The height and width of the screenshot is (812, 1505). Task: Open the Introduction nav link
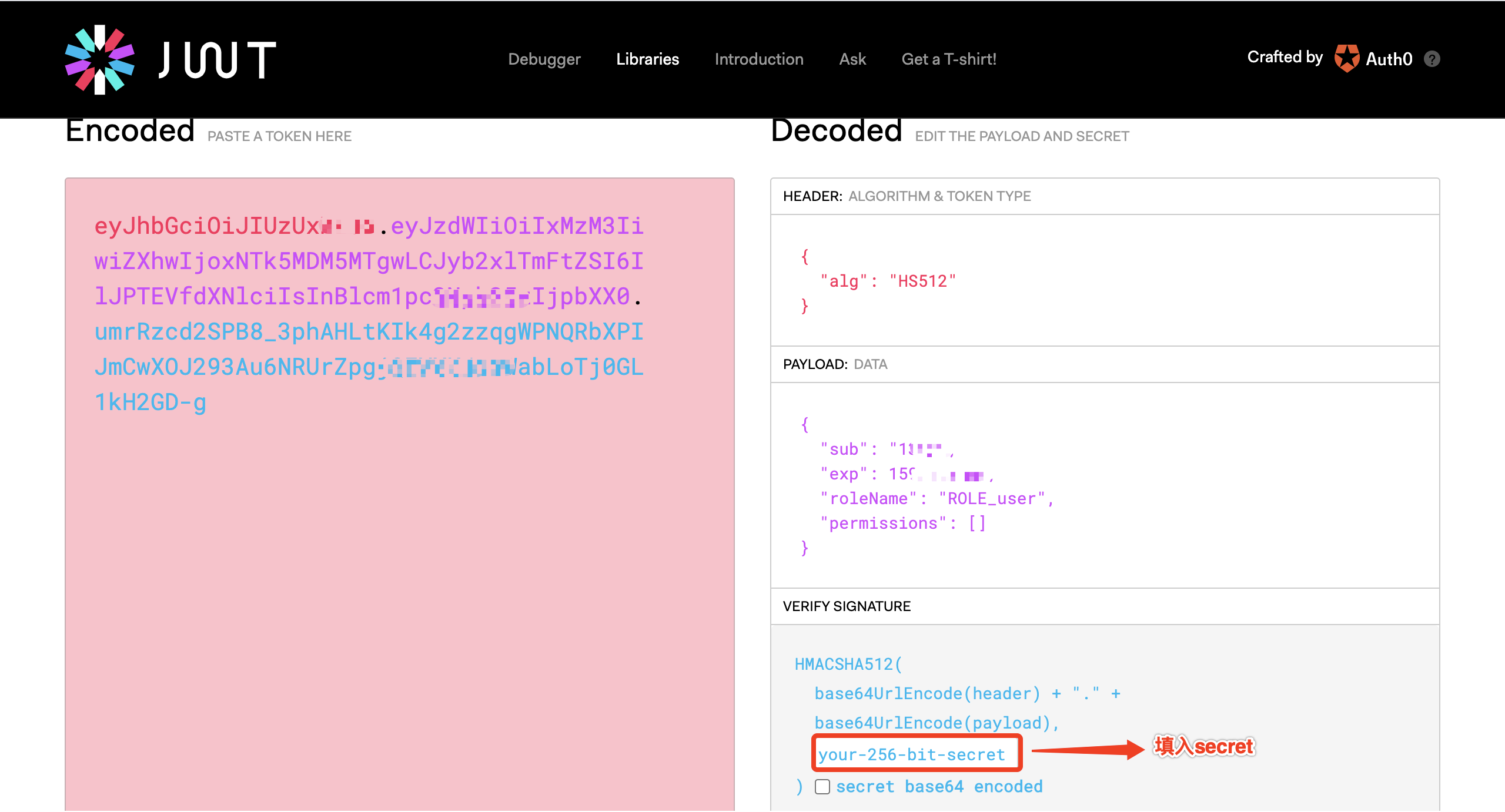tap(758, 59)
